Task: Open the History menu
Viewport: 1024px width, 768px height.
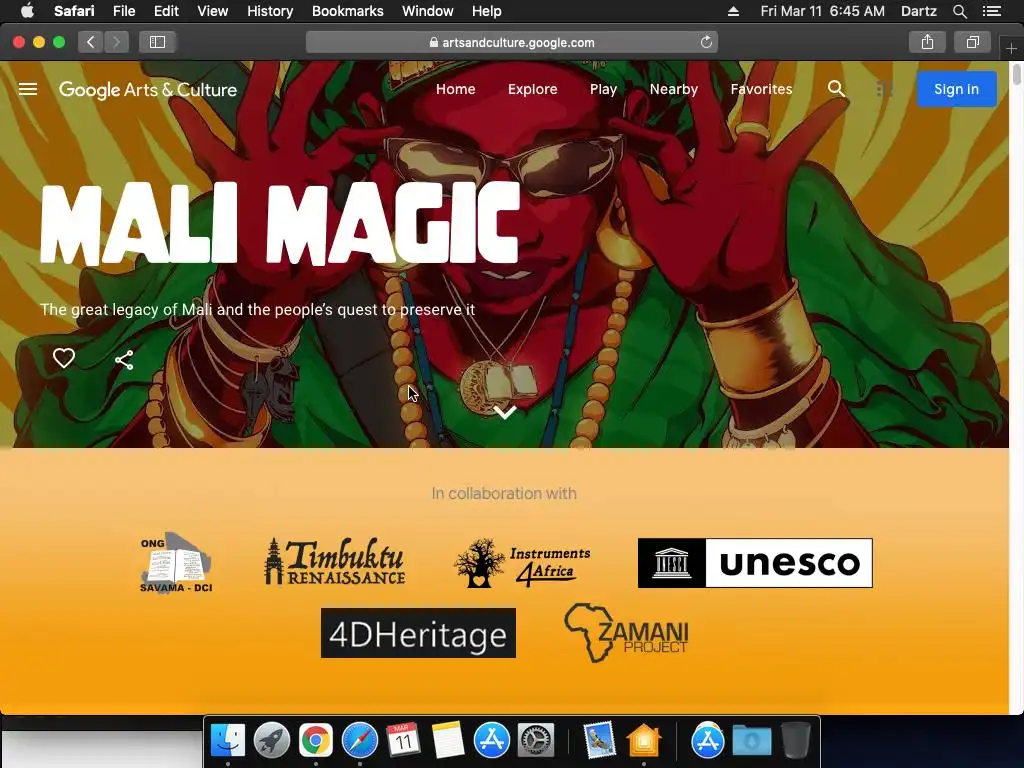Action: click(x=270, y=11)
